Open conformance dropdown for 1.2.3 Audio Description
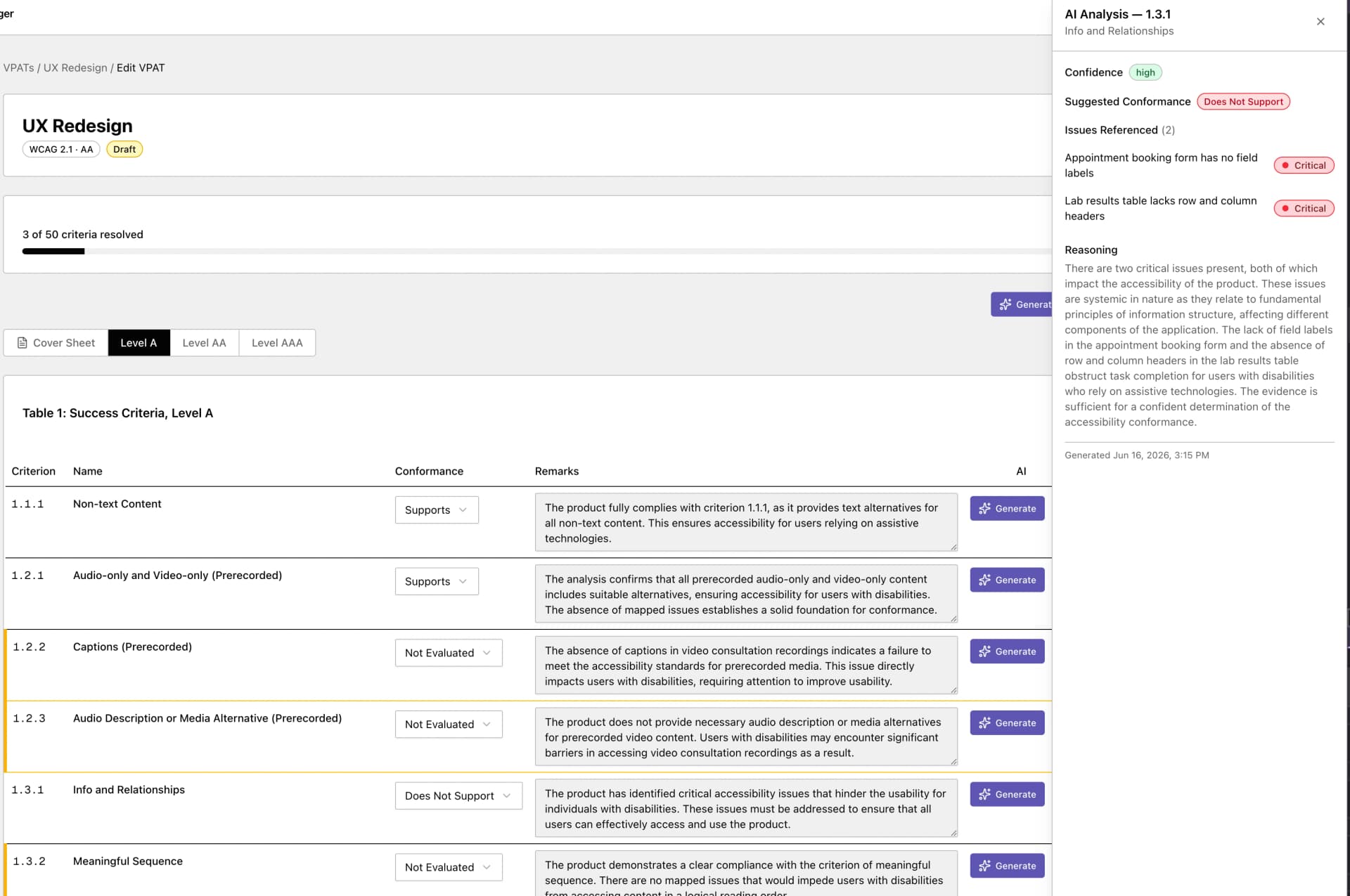The image size is (1350, 896). [449, 725]
